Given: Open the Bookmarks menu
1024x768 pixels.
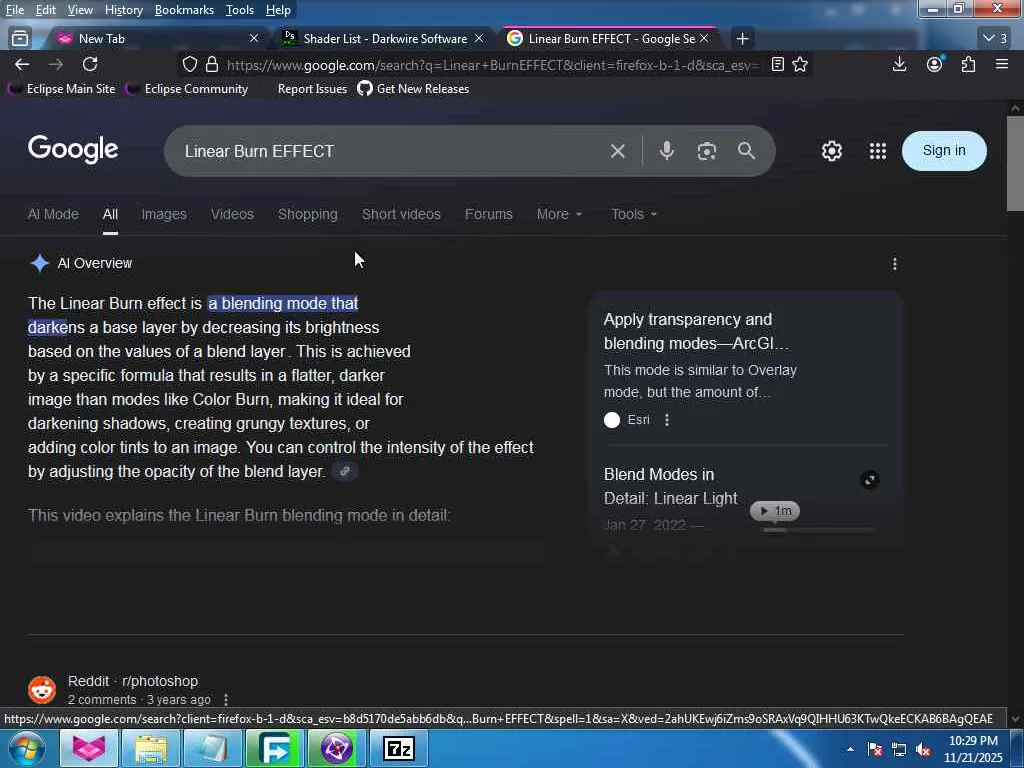Looking at the screenshot, I should pyautogui.click(x=184, y=10).
